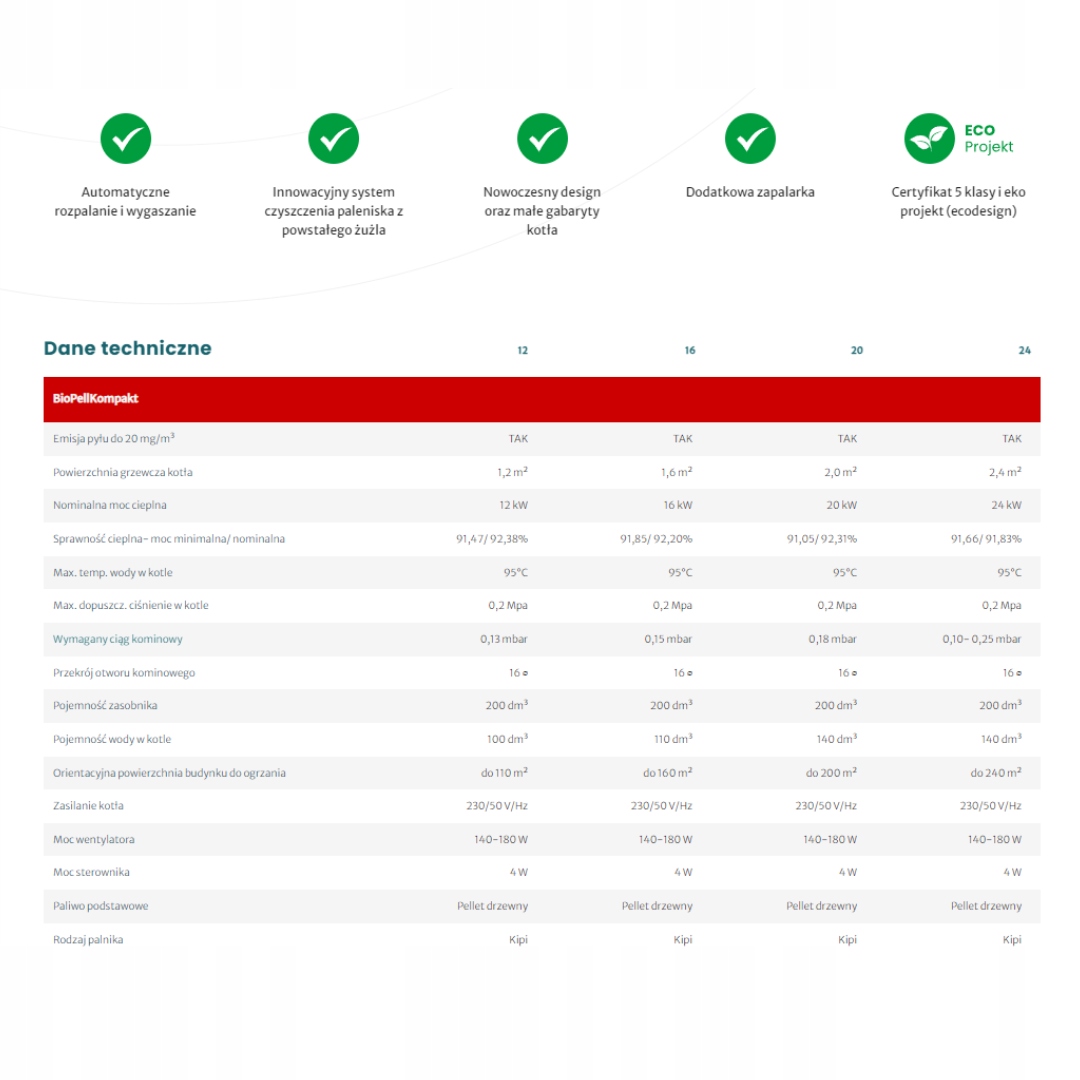Click the checkmark above Innowacyjny system czyszczenia
This screenshot has width=1080, height=1080.
(333, 139)
